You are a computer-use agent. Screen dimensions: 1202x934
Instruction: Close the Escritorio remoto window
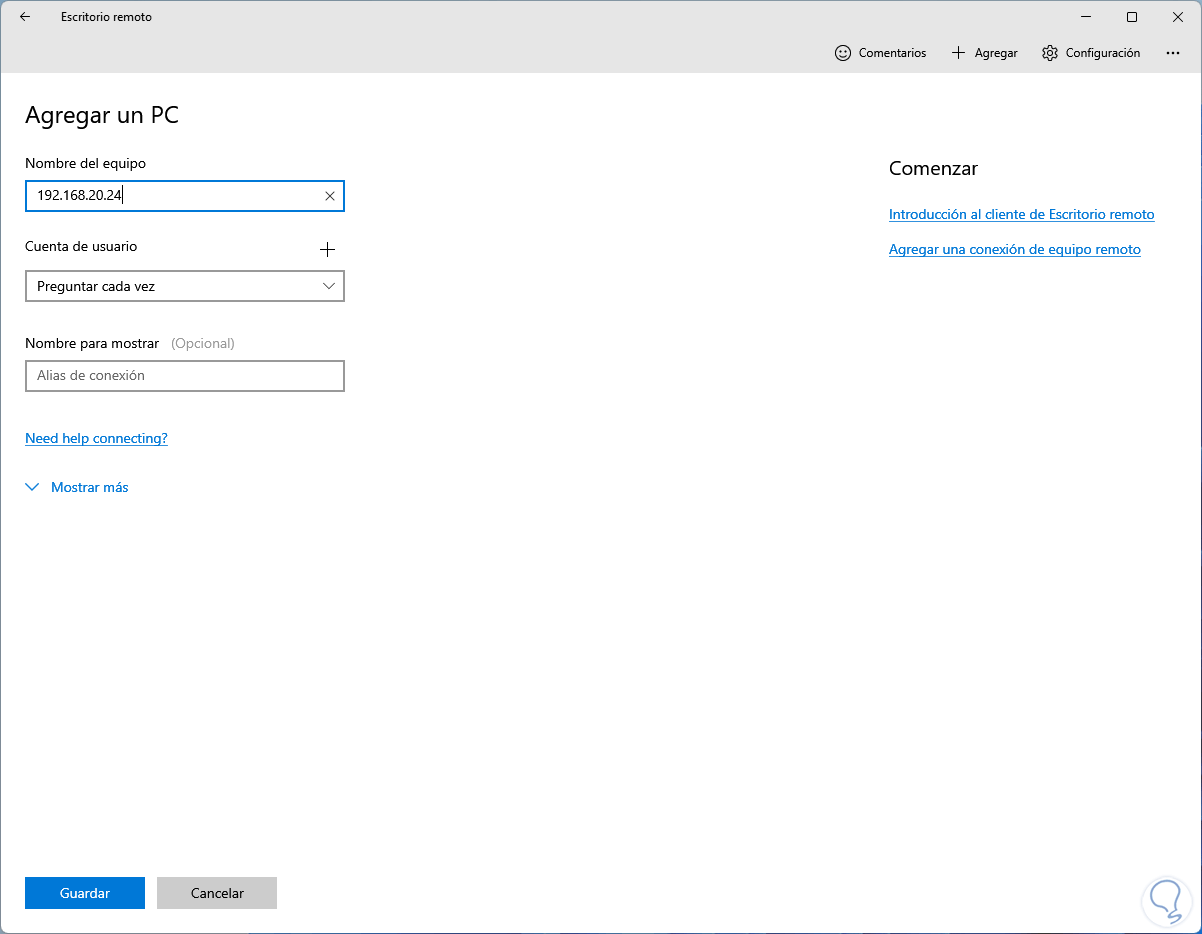(x=1177, y=17)
